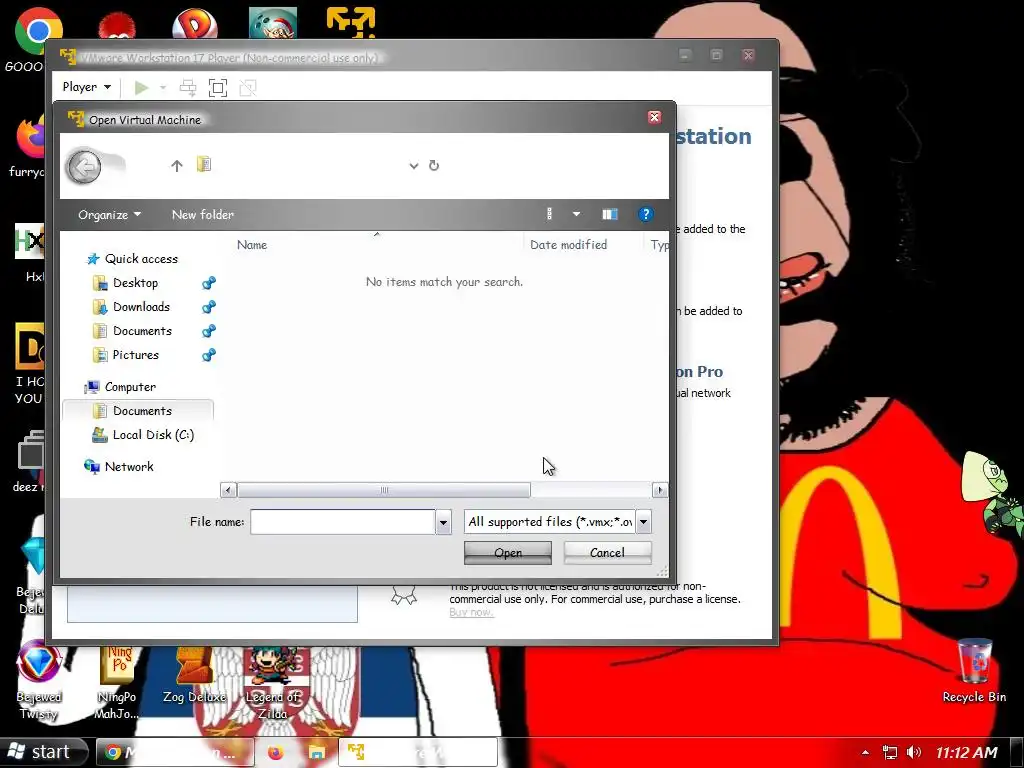The width and height of the screenshot is (1024, 768).
Task: Close the Open Virtual Machine dialog
Action: tap(654, 118)
